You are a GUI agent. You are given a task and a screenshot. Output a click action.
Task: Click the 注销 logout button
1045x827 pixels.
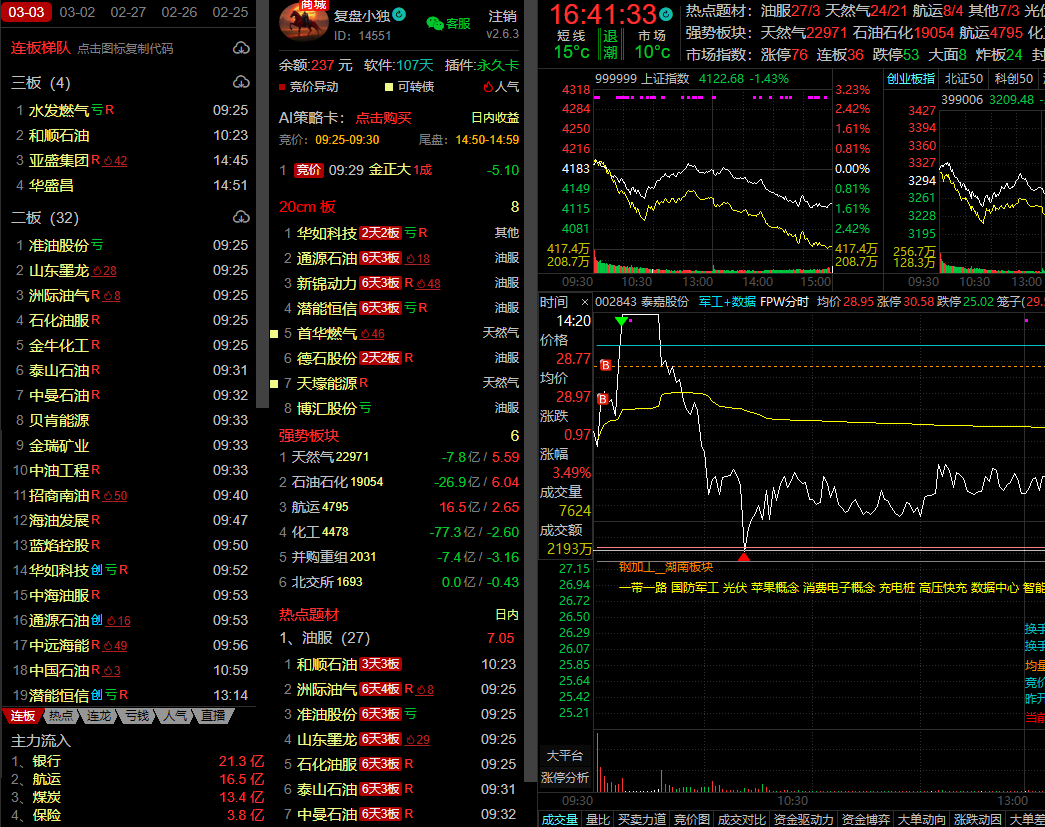(x=502, y=16)
